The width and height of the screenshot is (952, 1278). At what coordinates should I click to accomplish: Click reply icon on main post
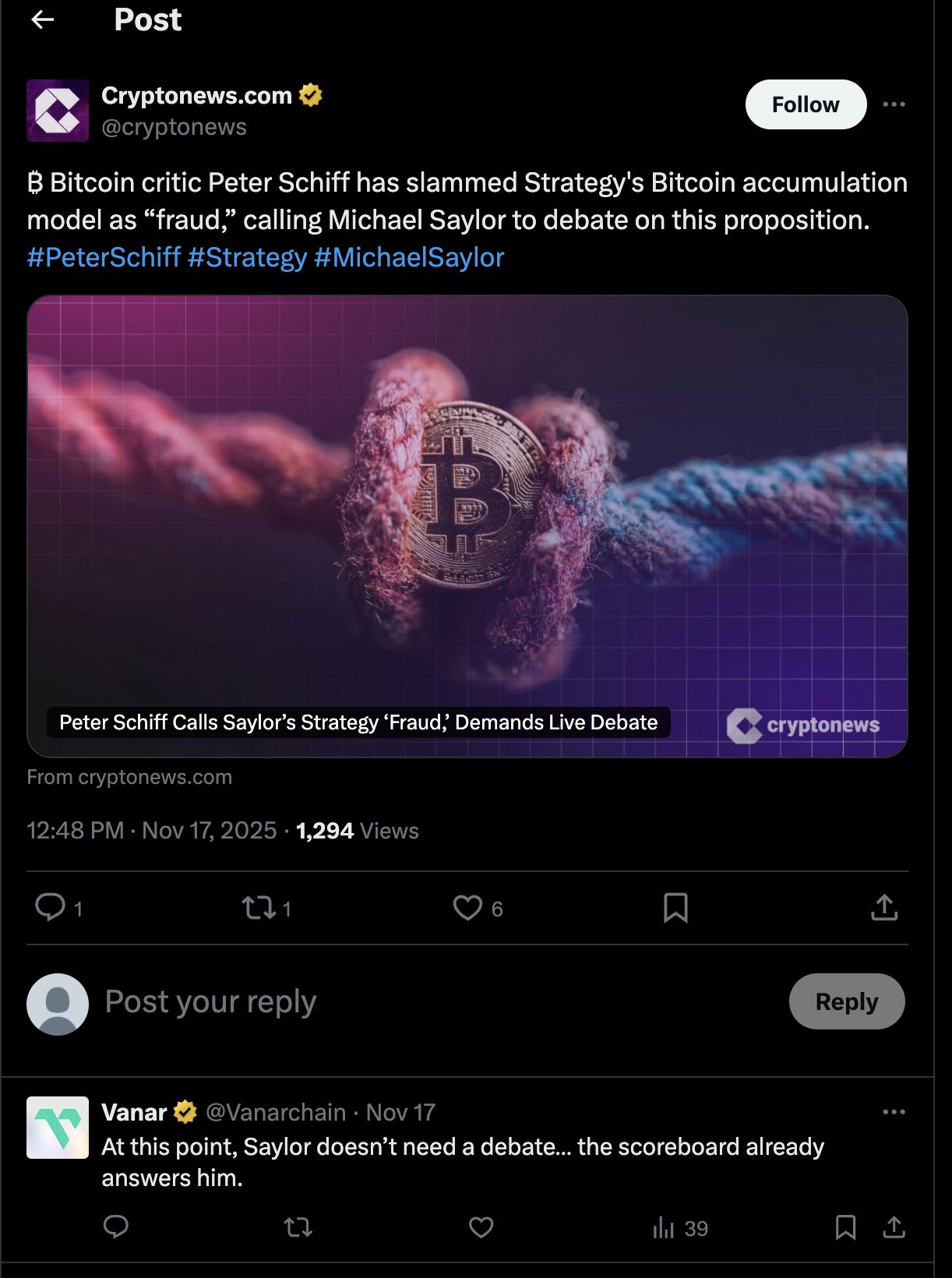click(51, 907)
